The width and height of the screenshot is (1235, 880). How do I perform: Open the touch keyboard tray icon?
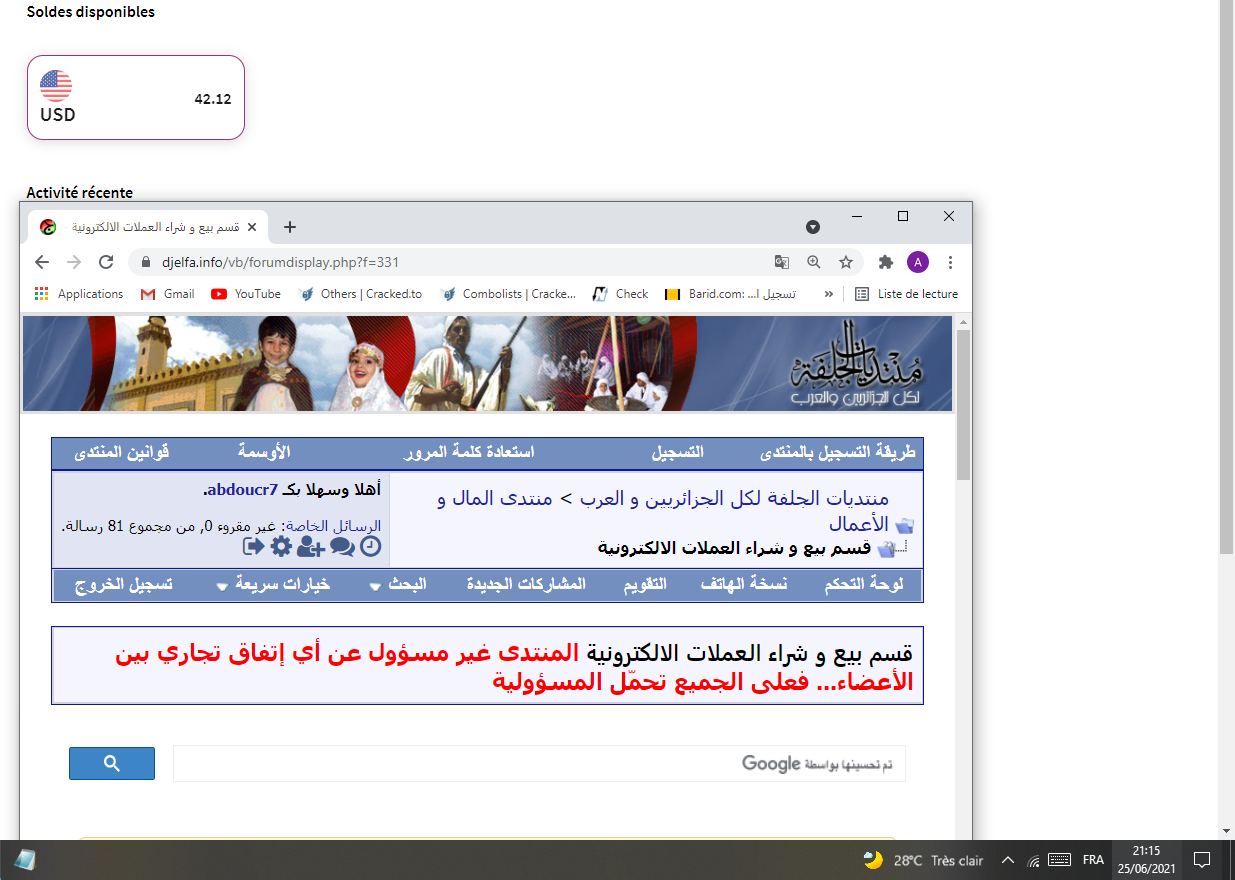[x=1060, y=860]
